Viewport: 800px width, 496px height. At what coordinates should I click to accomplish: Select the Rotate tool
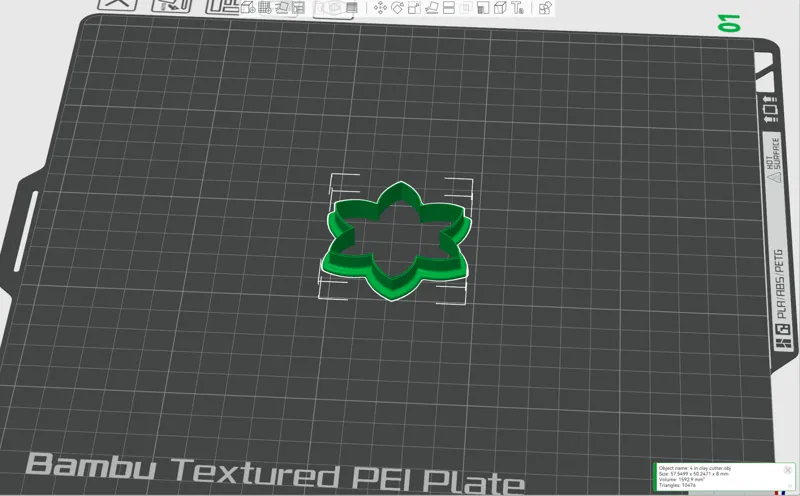[x=397, y=7]
